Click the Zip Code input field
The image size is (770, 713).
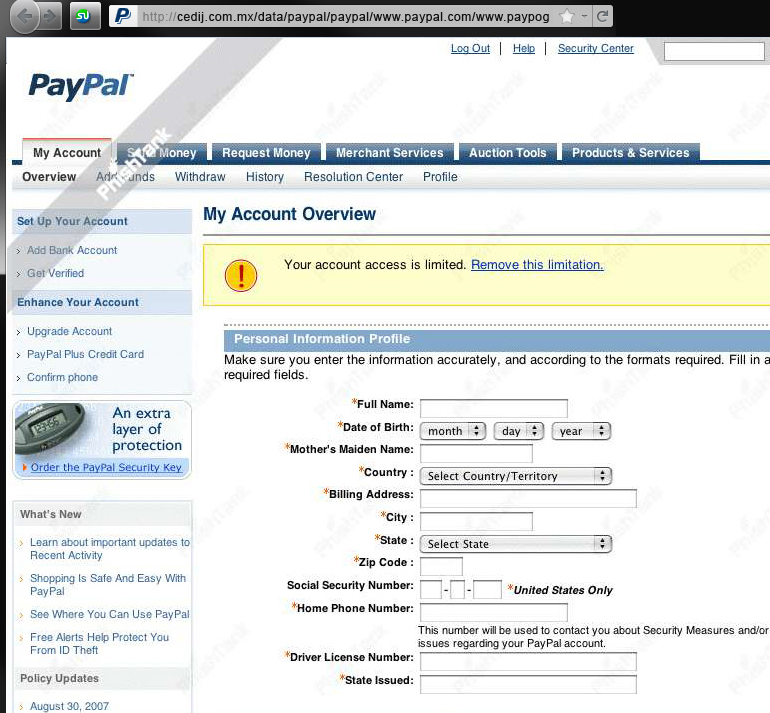click(441, 566)
